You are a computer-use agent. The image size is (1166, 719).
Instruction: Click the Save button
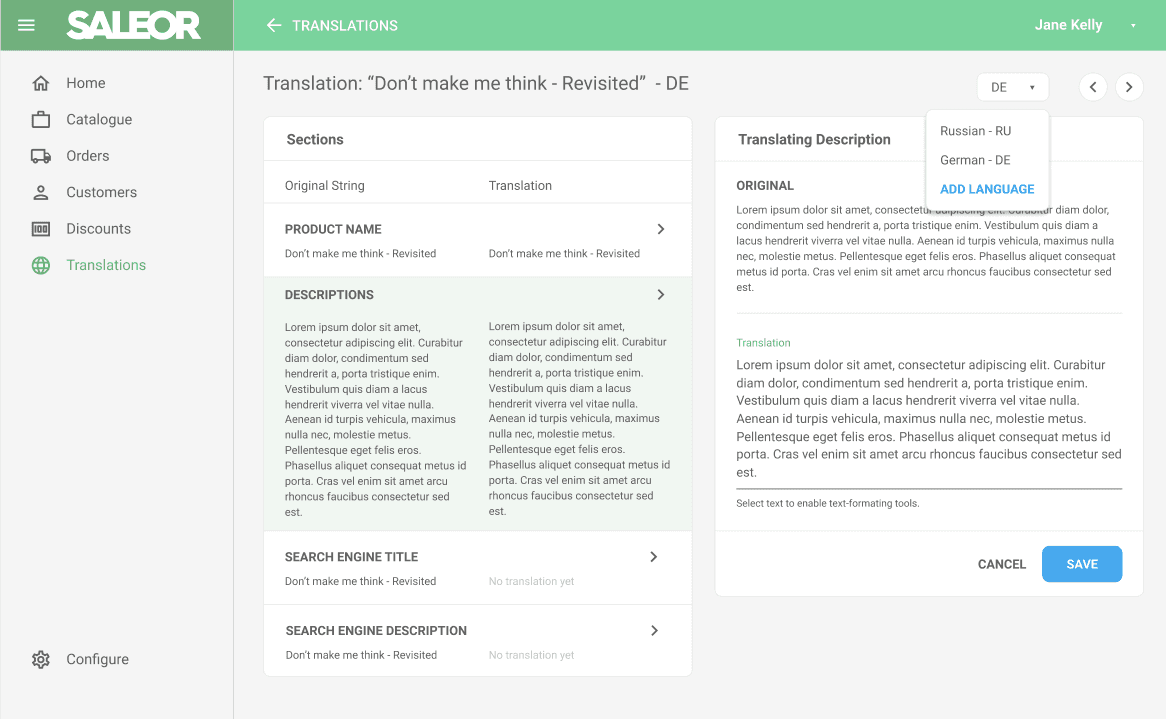[x=1082, y=564]
